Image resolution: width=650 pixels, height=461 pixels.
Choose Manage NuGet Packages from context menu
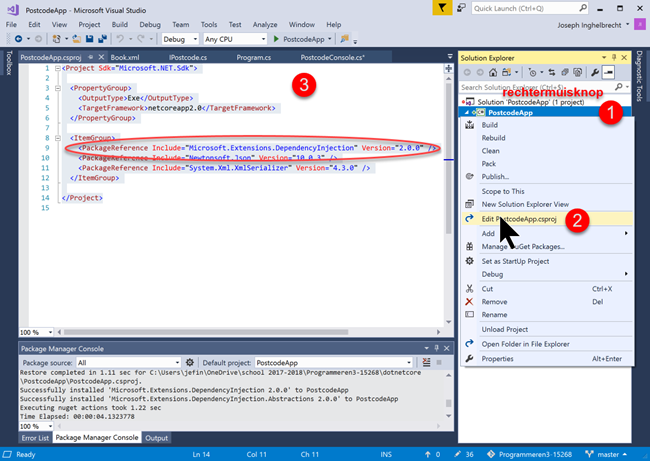(x=547, y=247)
